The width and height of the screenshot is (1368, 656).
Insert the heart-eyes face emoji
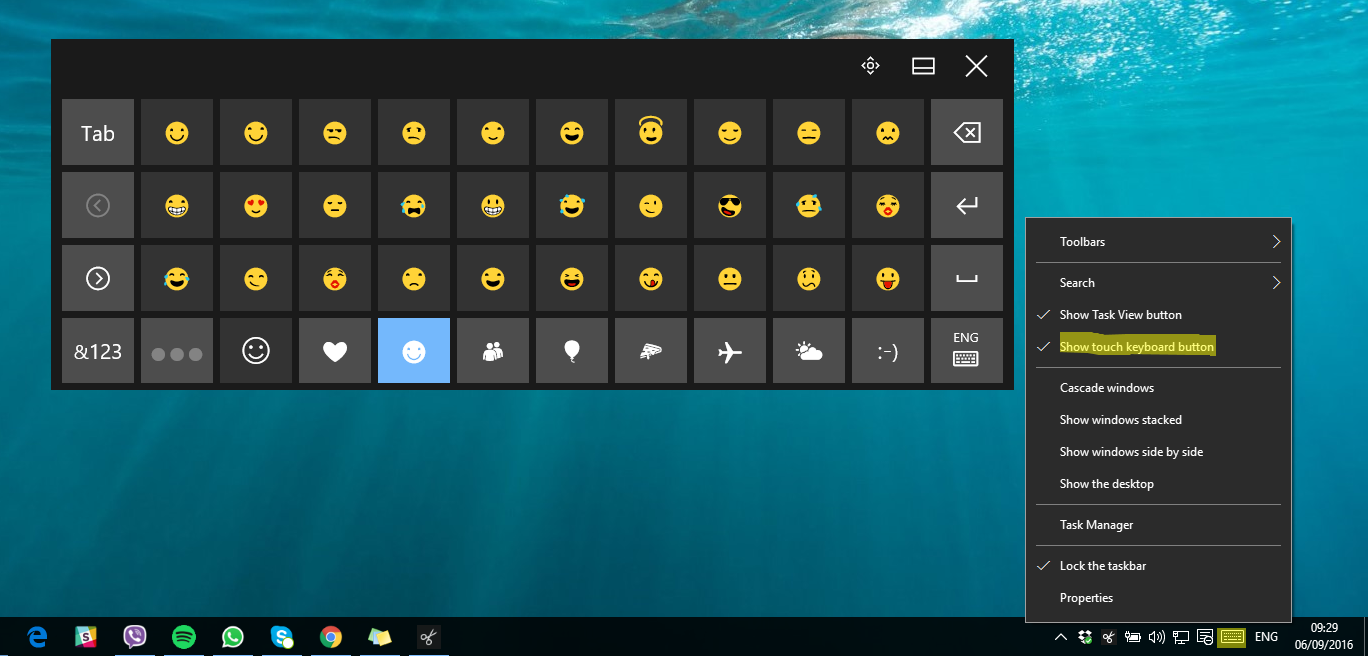pos(256,206)
